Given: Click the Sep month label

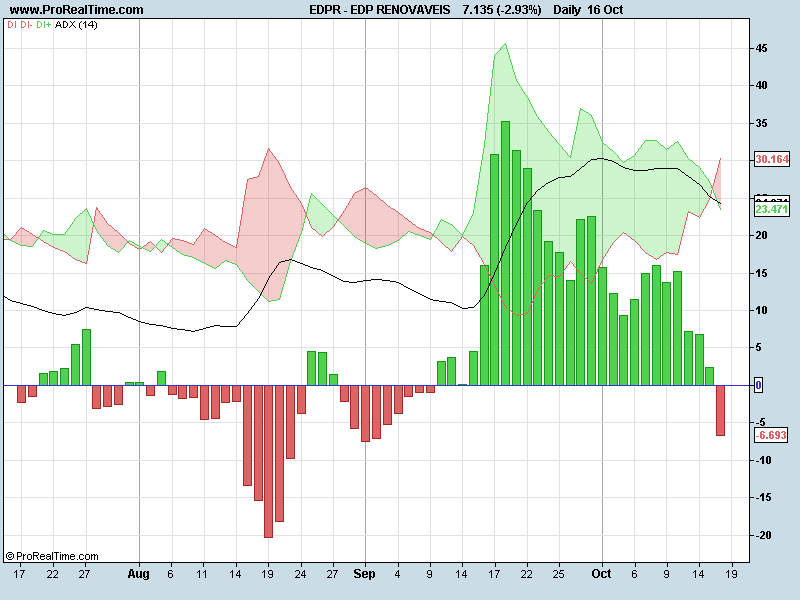Looking at the screenshot, I should pyautogui.click(x=364, y=574).
